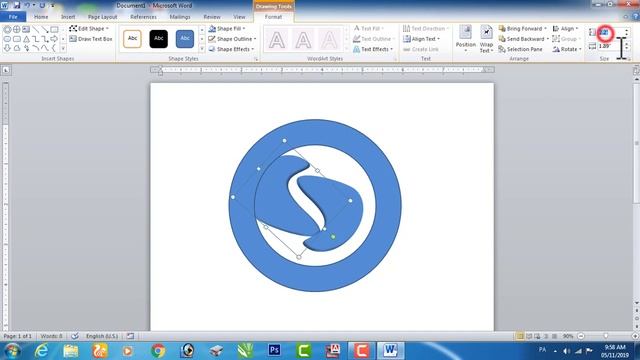The width and height of the screenshot is (640, 360).
Task: Click the green rotation handle of the shape
Action: pos(333,237)
